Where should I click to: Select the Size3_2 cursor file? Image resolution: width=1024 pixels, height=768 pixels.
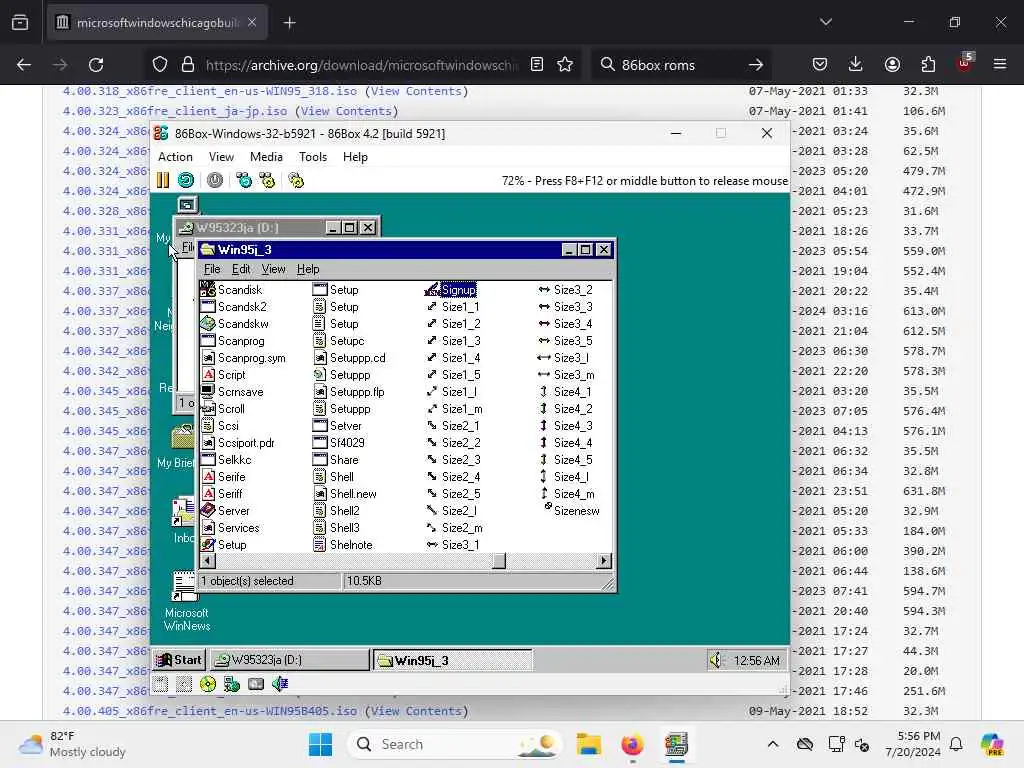pyautogui.click(x=565, y=289)
